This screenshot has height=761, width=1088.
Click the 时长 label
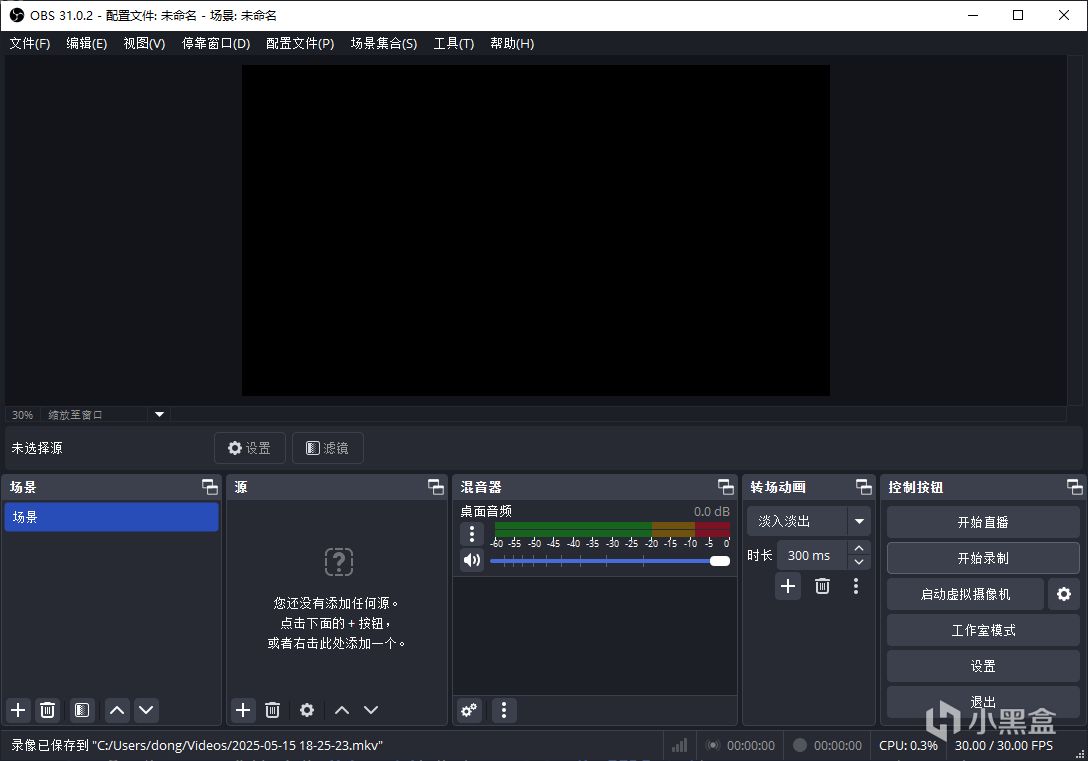[x=760, y=555]
